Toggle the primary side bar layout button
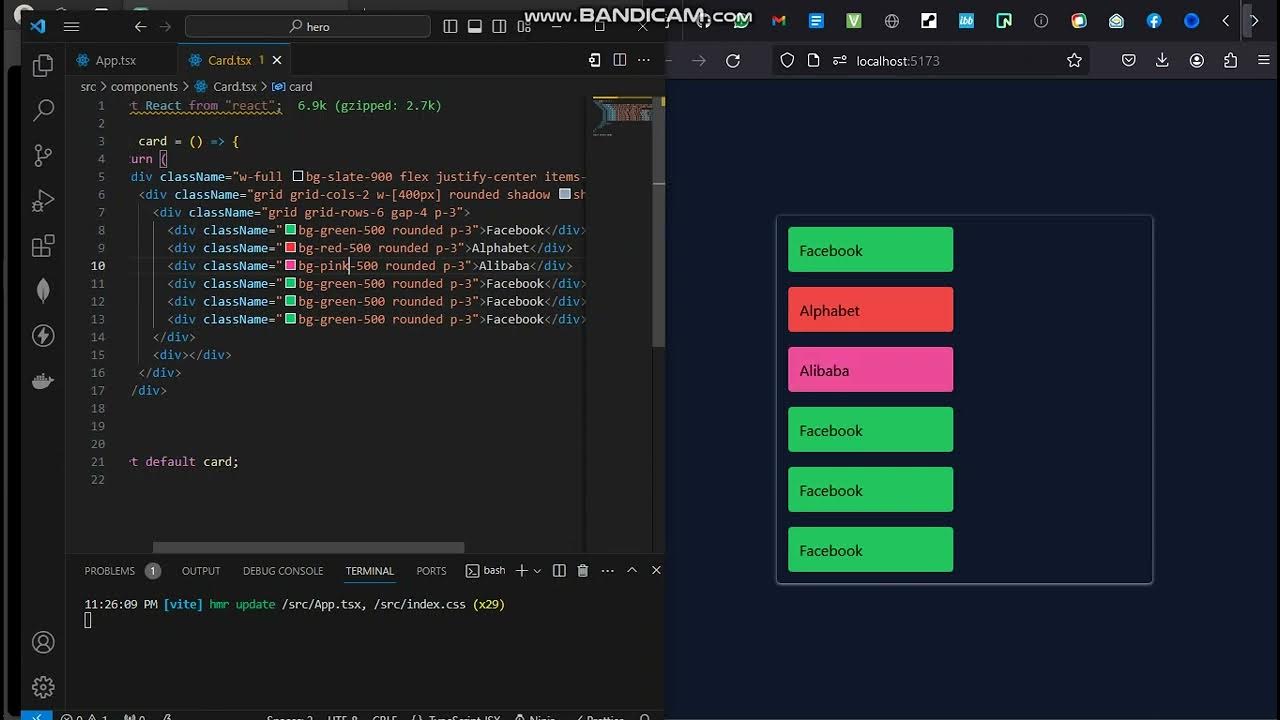Image resolution: width=1280 pixels, height=720 pixels. click(451, 27)
